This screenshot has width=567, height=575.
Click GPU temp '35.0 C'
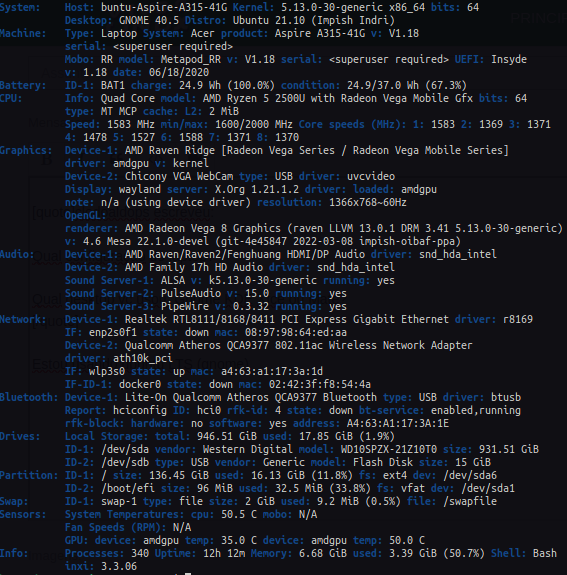tap(239, 541)
